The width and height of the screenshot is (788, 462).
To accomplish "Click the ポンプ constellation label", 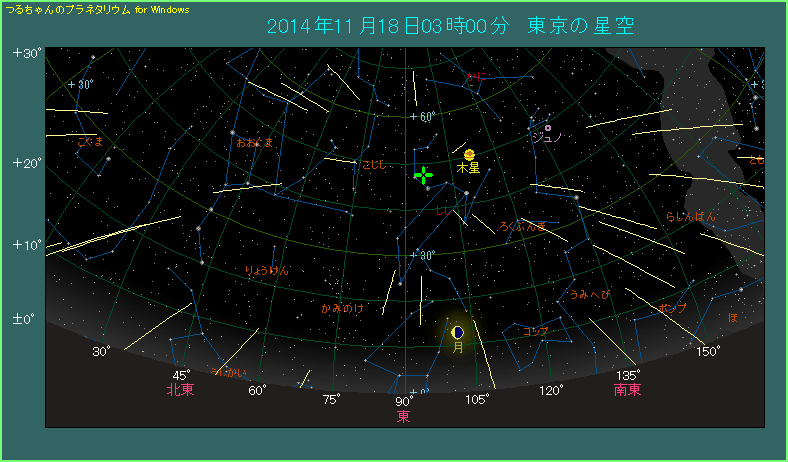I will [x=672, y=308].
